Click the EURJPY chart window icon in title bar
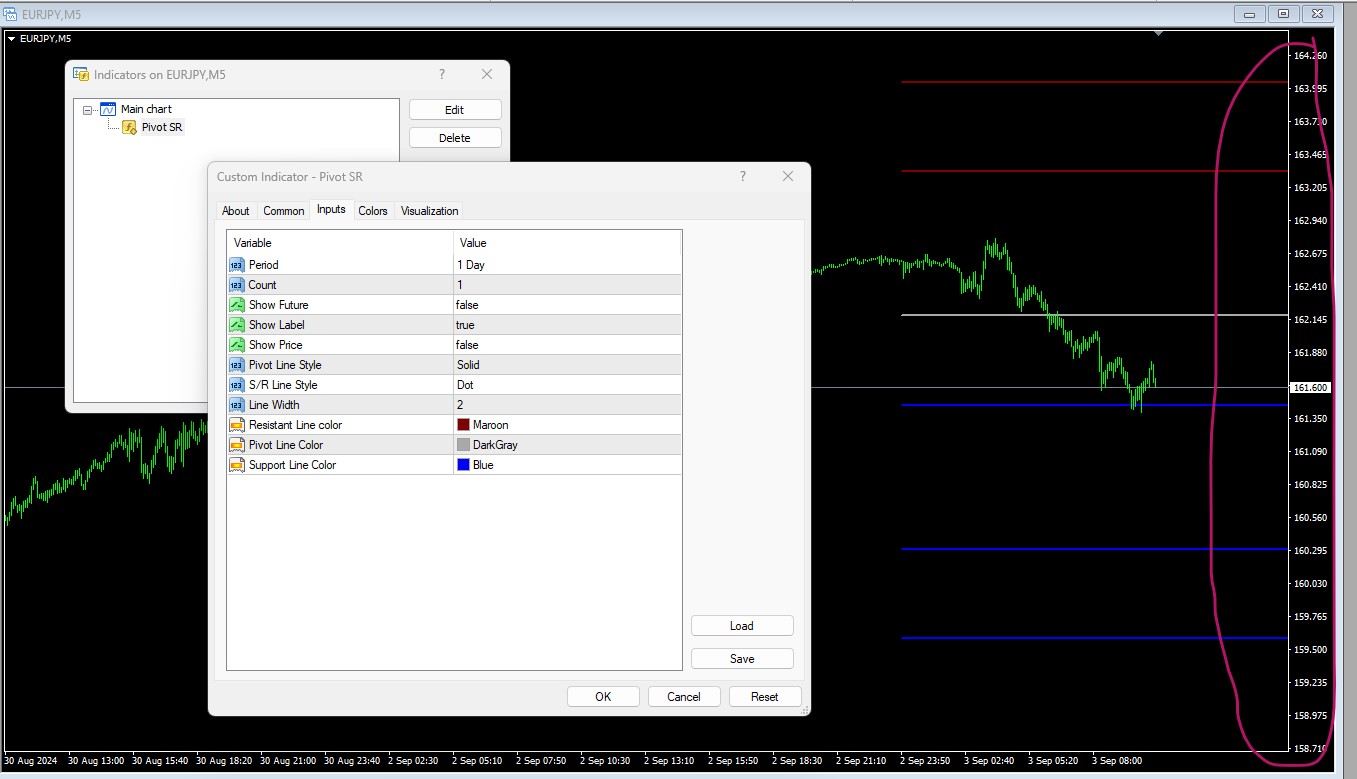1357x779 pixels. coord(10,14)
